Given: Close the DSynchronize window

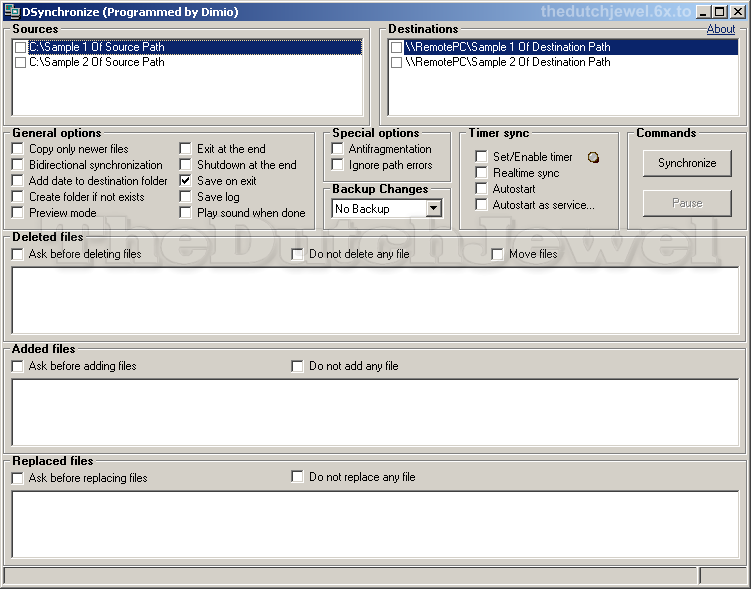Looking at the screenshot, I should click(738, 11).
